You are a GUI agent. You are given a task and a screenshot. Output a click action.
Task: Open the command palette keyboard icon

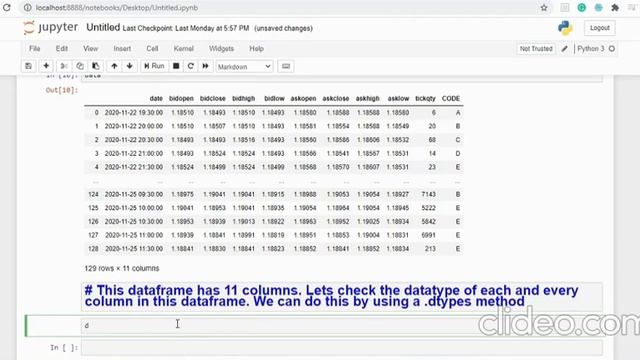[286, 66]
